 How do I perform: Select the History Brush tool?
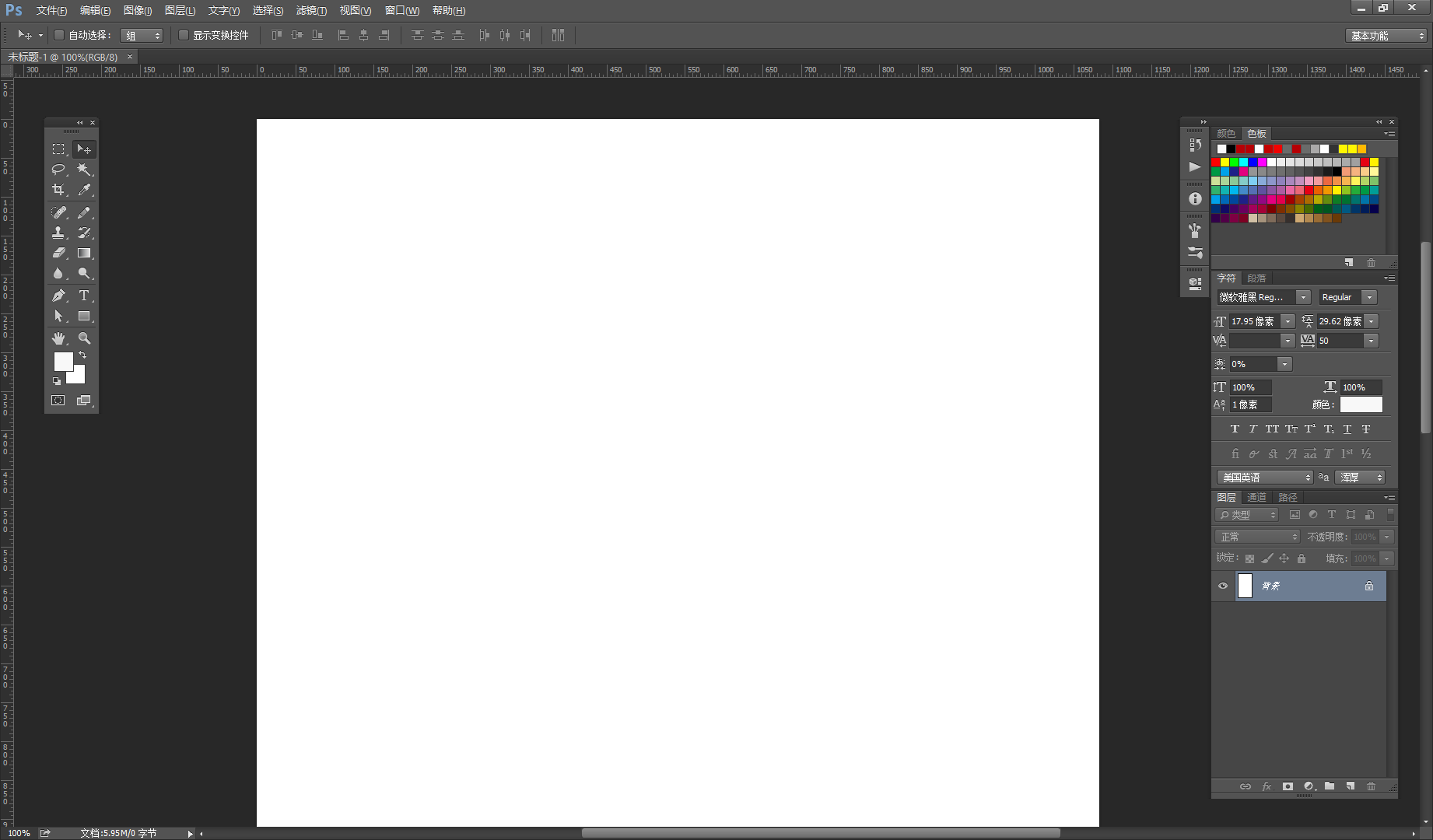(84, 233)
